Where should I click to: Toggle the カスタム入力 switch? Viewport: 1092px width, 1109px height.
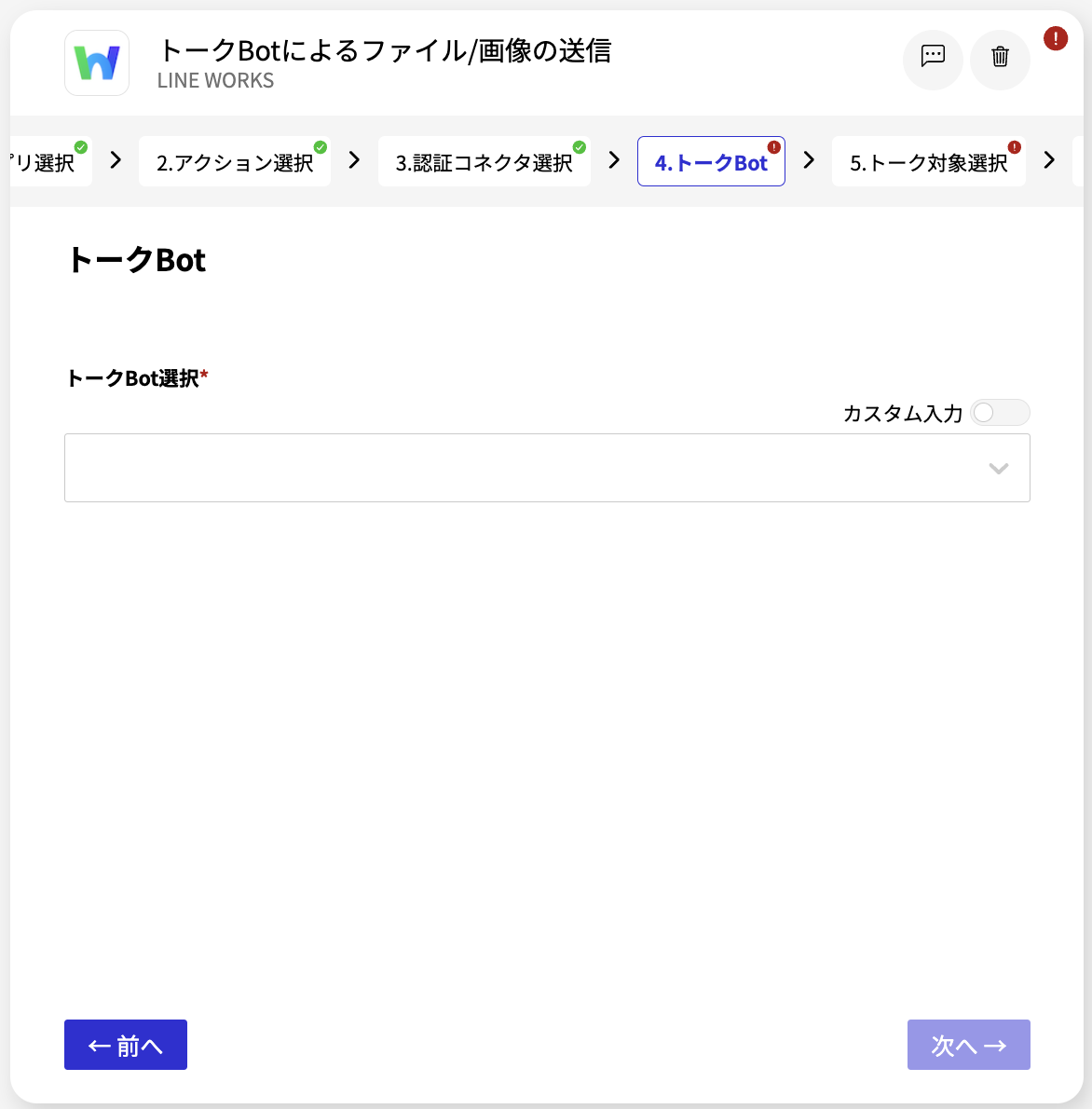pos(1000,412)
